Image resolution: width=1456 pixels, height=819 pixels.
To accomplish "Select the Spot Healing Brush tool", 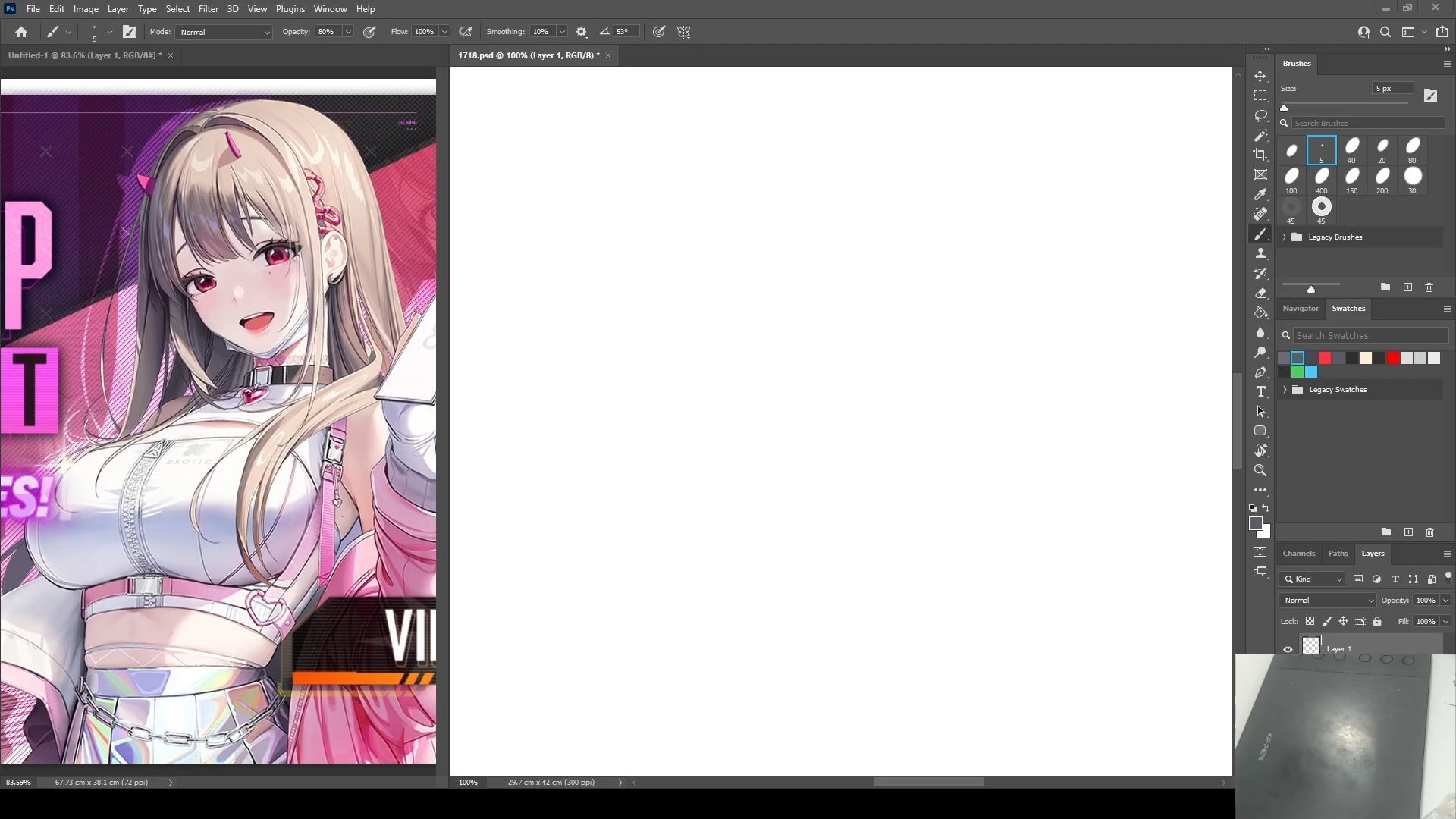I will (1260, 215).
